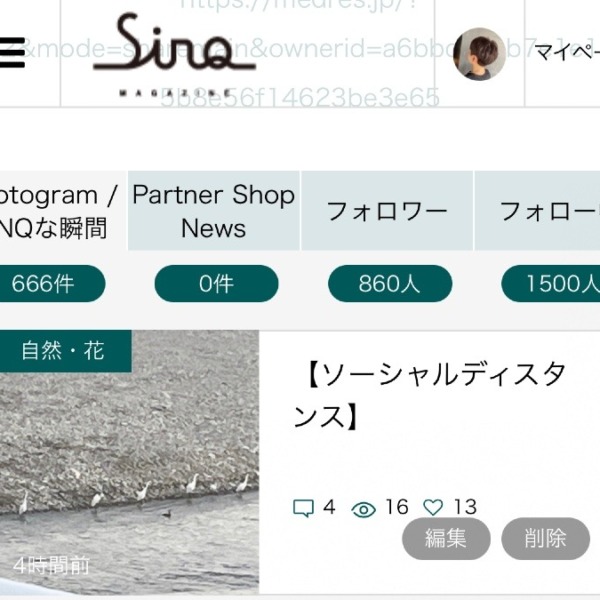Open the マイページ link
This screenshot has width=600, height=600.
pos(567,52)
